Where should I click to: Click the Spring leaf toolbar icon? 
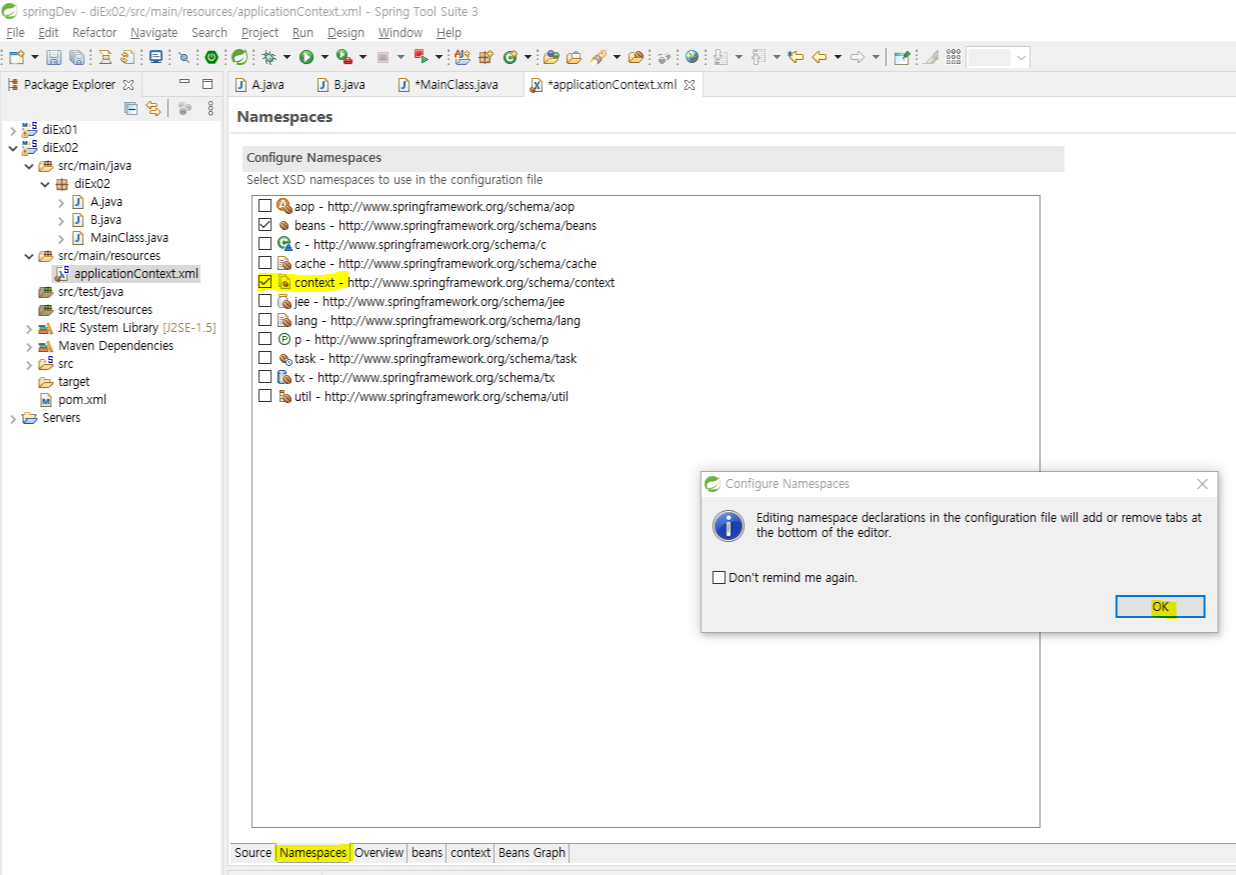point(240,57)
